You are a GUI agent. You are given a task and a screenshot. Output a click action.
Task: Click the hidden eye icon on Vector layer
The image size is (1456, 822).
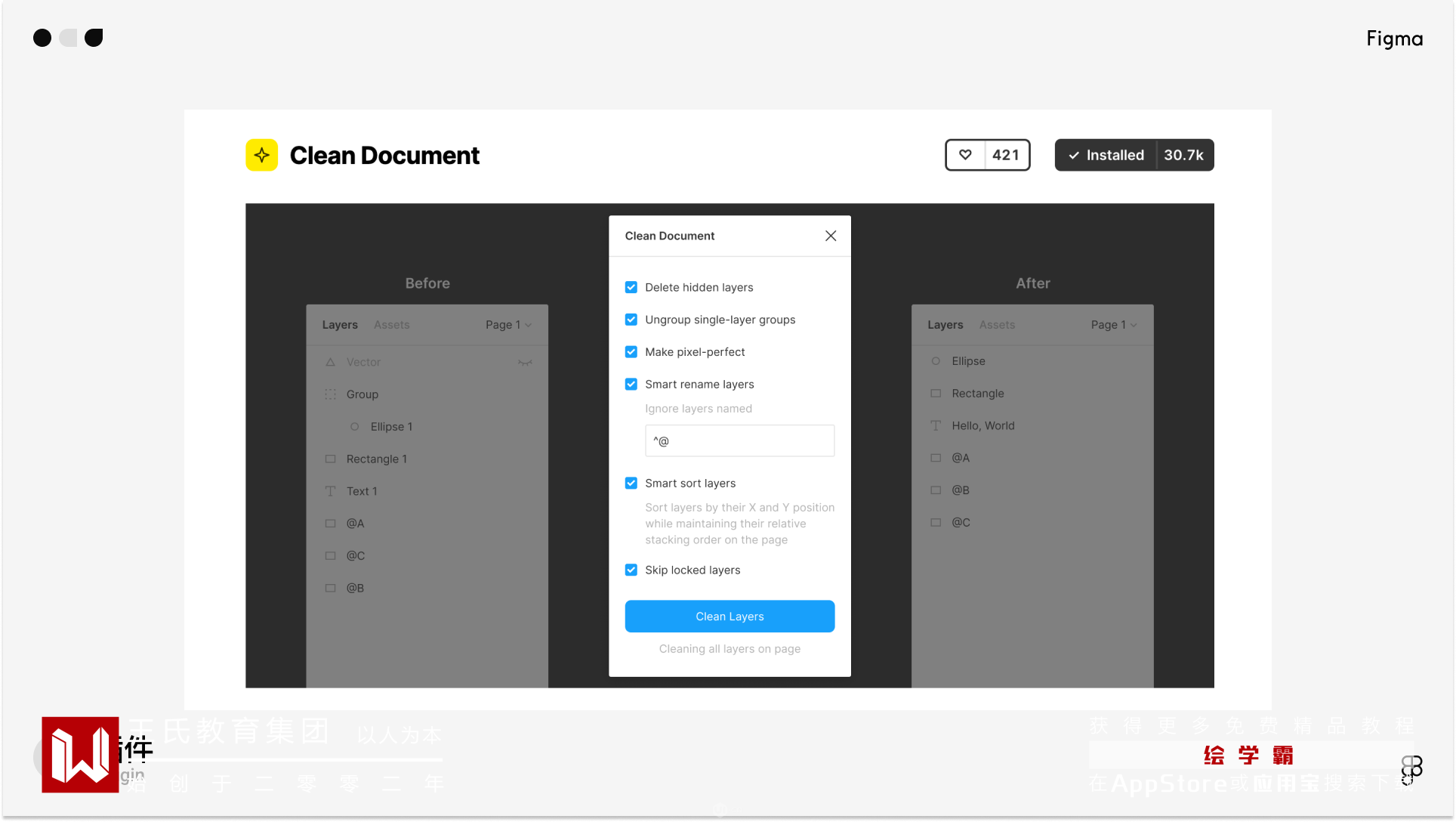pyautogui.click(x=525, y=363)
